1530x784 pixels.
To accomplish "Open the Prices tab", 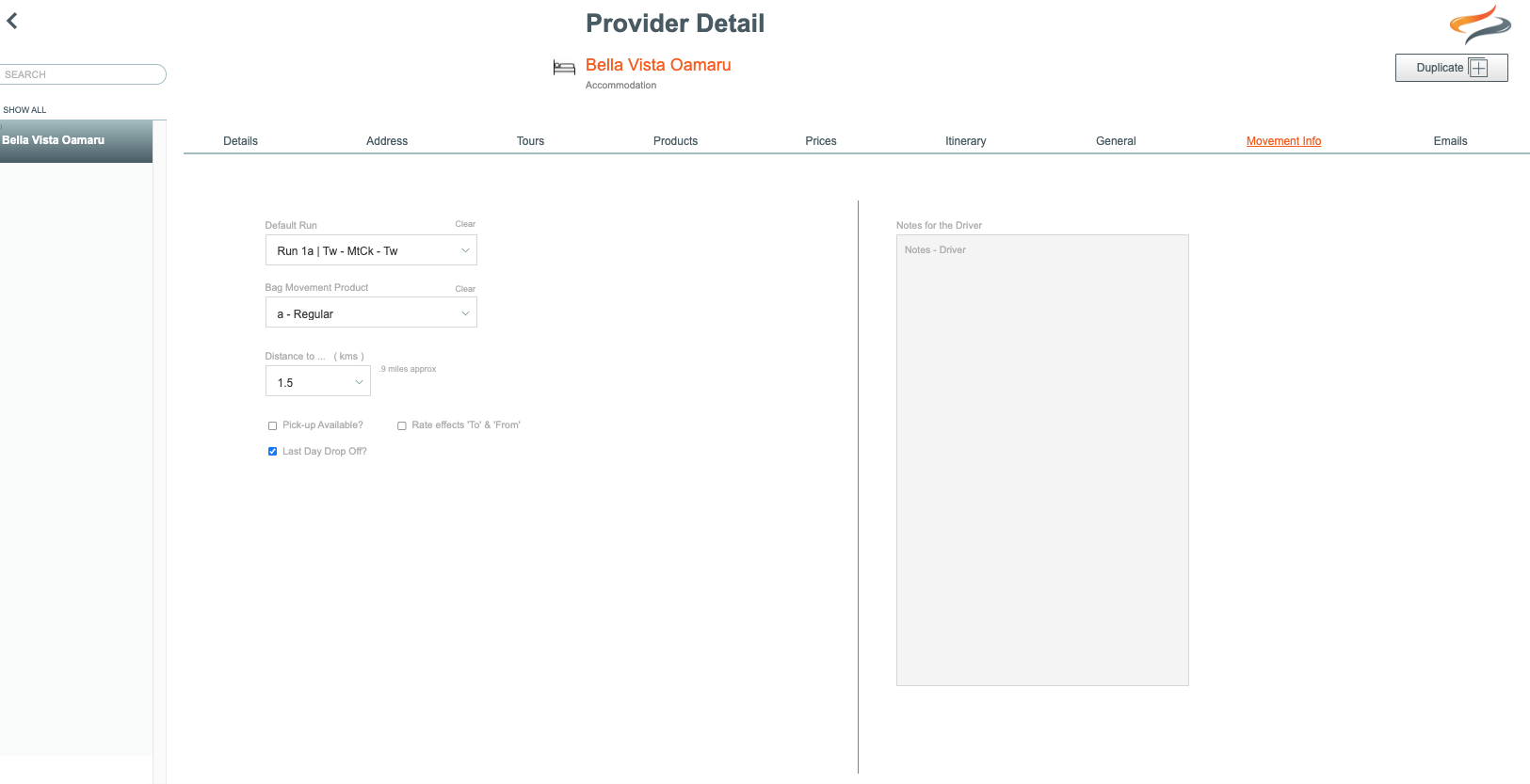I will click(x=821, y=141).
